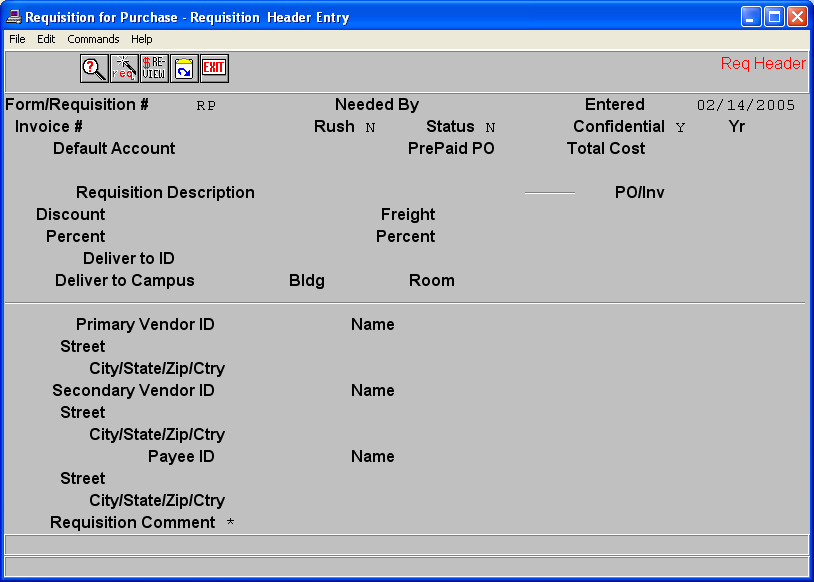
Task: Open the Help menu
Action: pyautogui.click(x=142, y=39)
